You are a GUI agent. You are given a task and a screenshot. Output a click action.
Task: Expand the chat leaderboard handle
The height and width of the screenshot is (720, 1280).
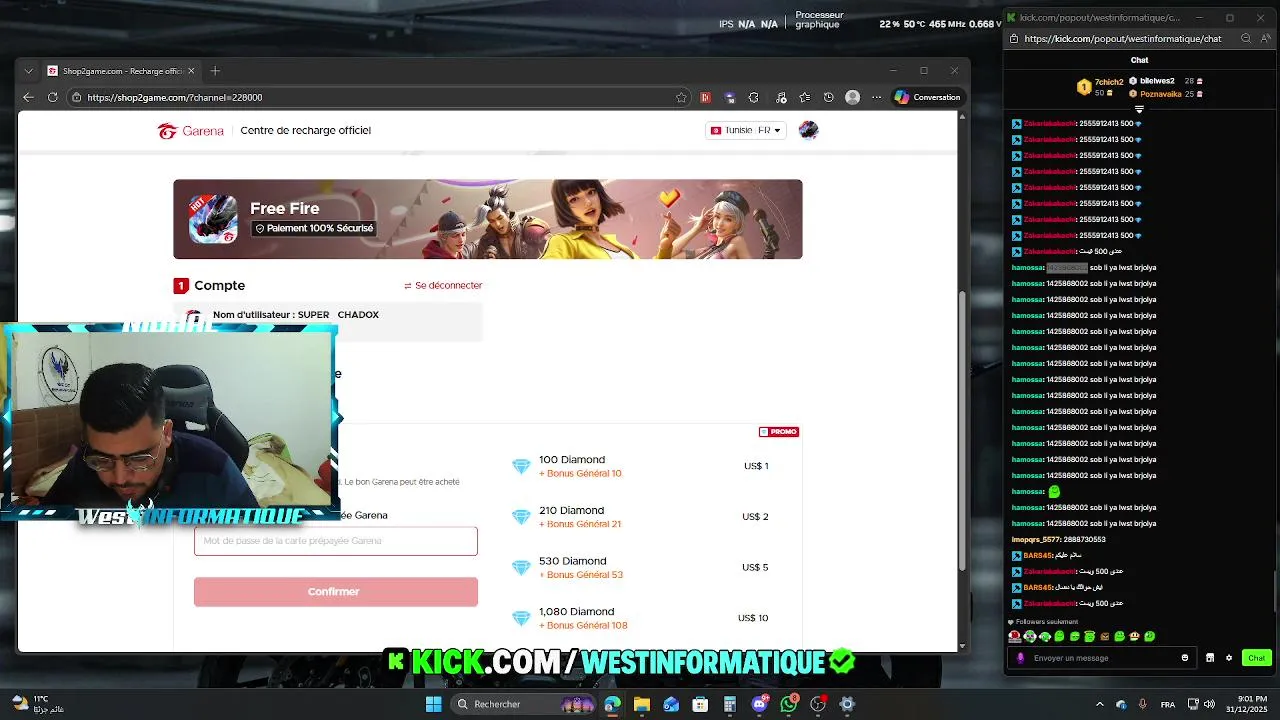point(1139,109)
